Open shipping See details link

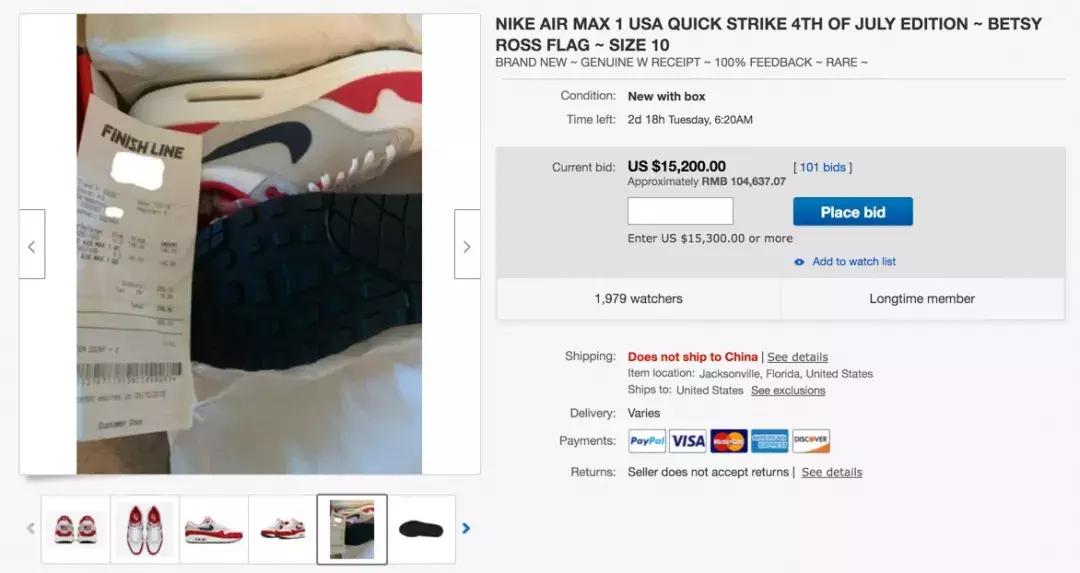tap(797, 357)
